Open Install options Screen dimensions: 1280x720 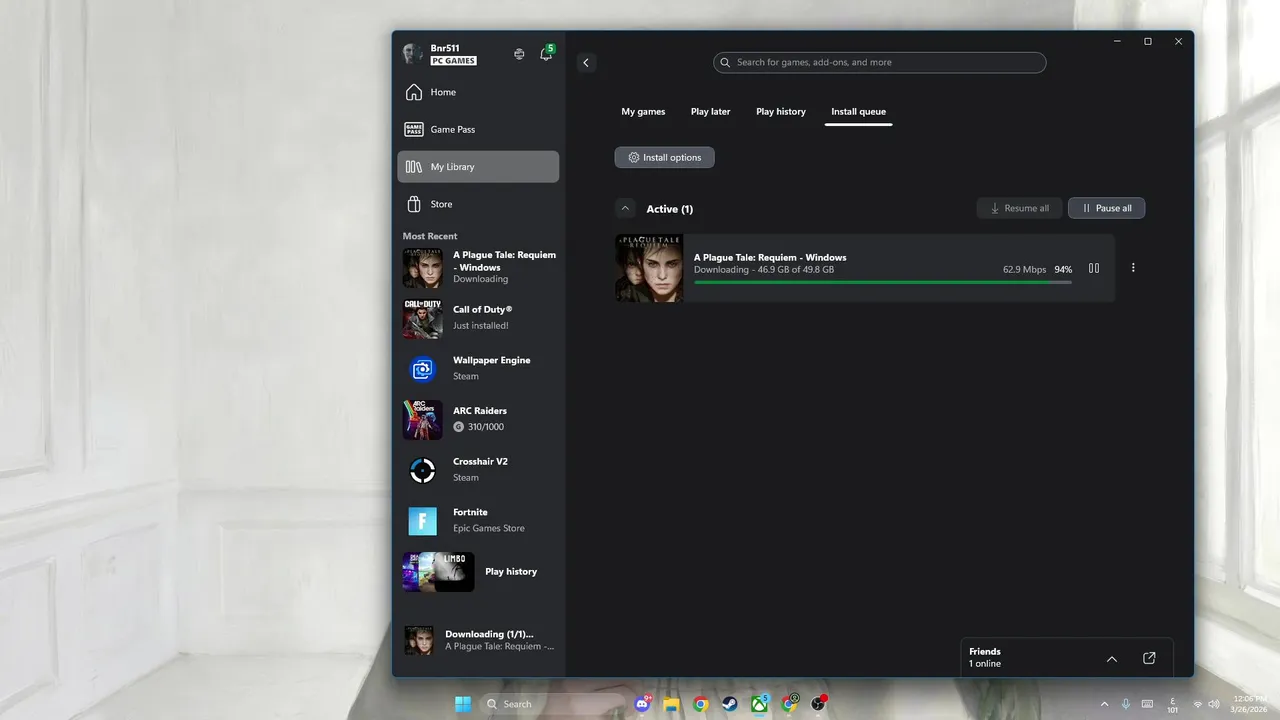[664, 157]
